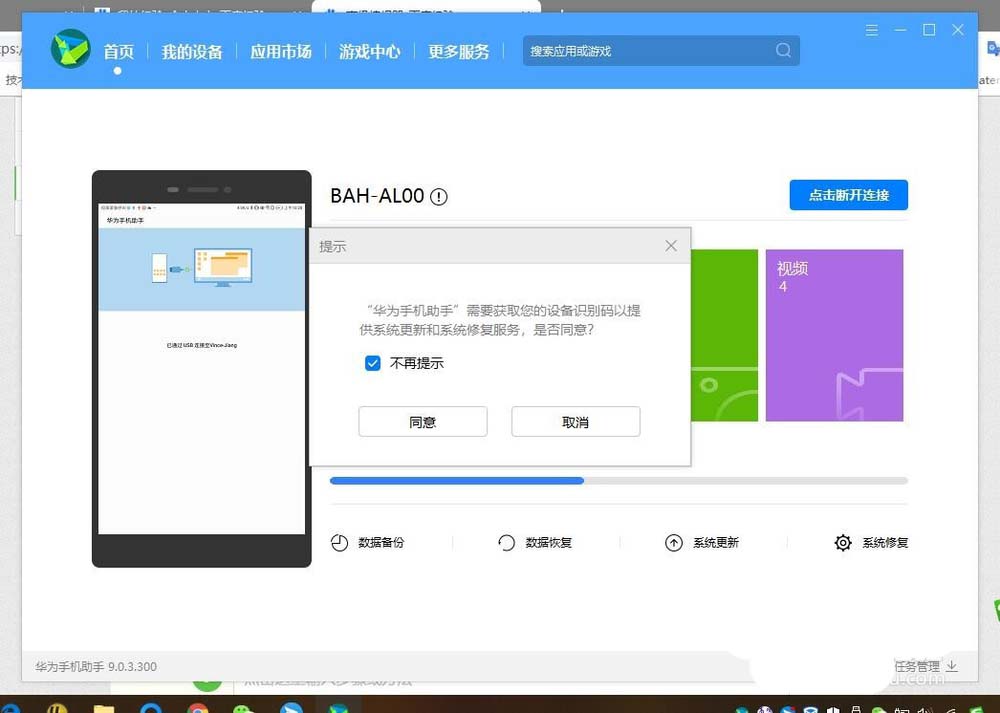The width and height of the screenshot is (1000, 713).
Task: Click the 提示 dialog title
Action: tap(332, 247)
